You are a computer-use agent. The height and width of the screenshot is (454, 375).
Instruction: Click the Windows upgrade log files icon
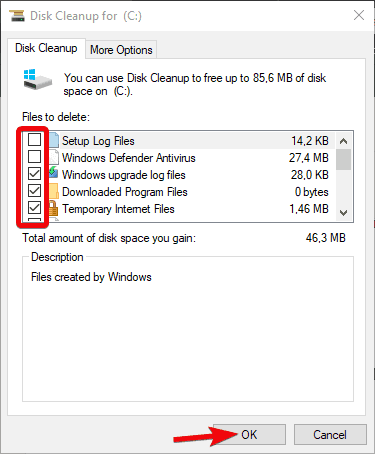54,173
